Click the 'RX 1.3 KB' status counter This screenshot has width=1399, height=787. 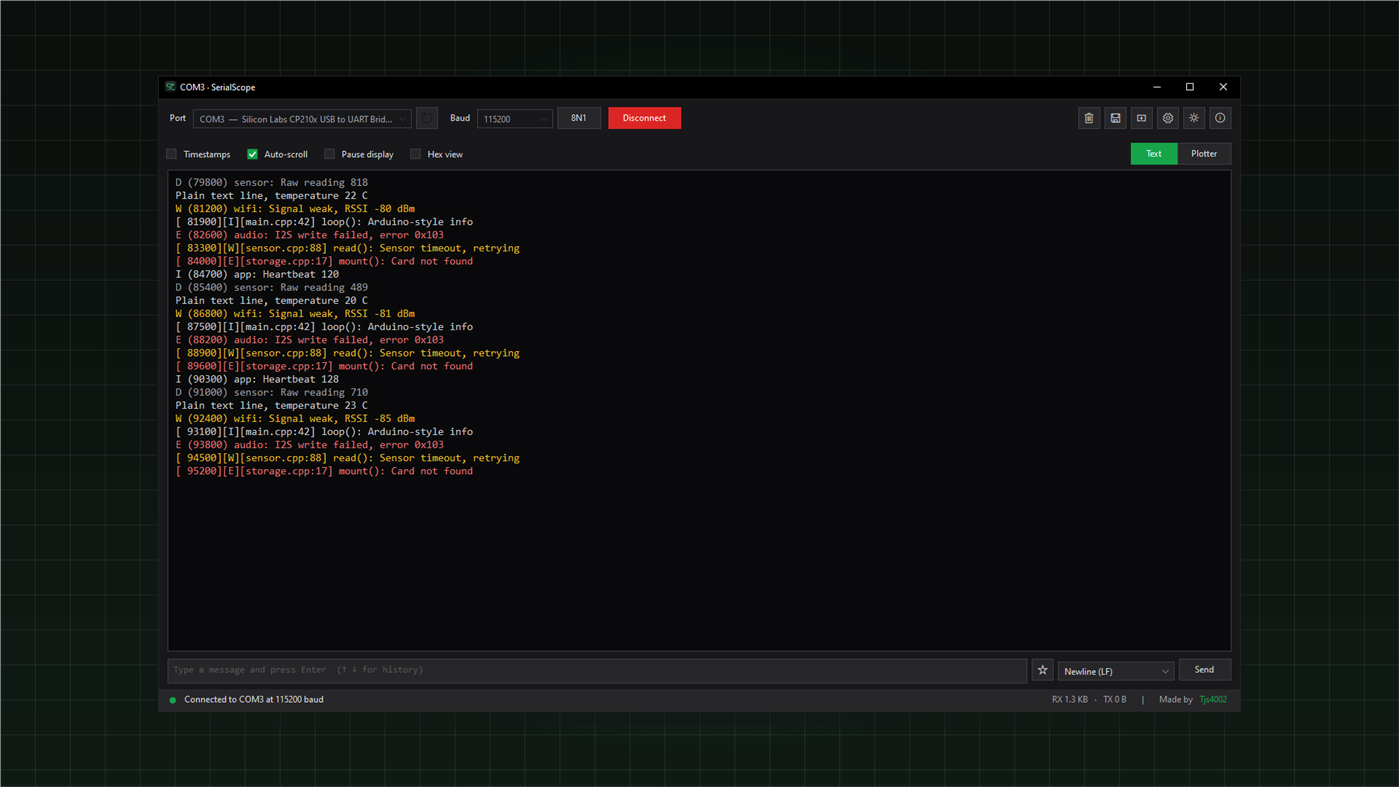point(1069,699)
